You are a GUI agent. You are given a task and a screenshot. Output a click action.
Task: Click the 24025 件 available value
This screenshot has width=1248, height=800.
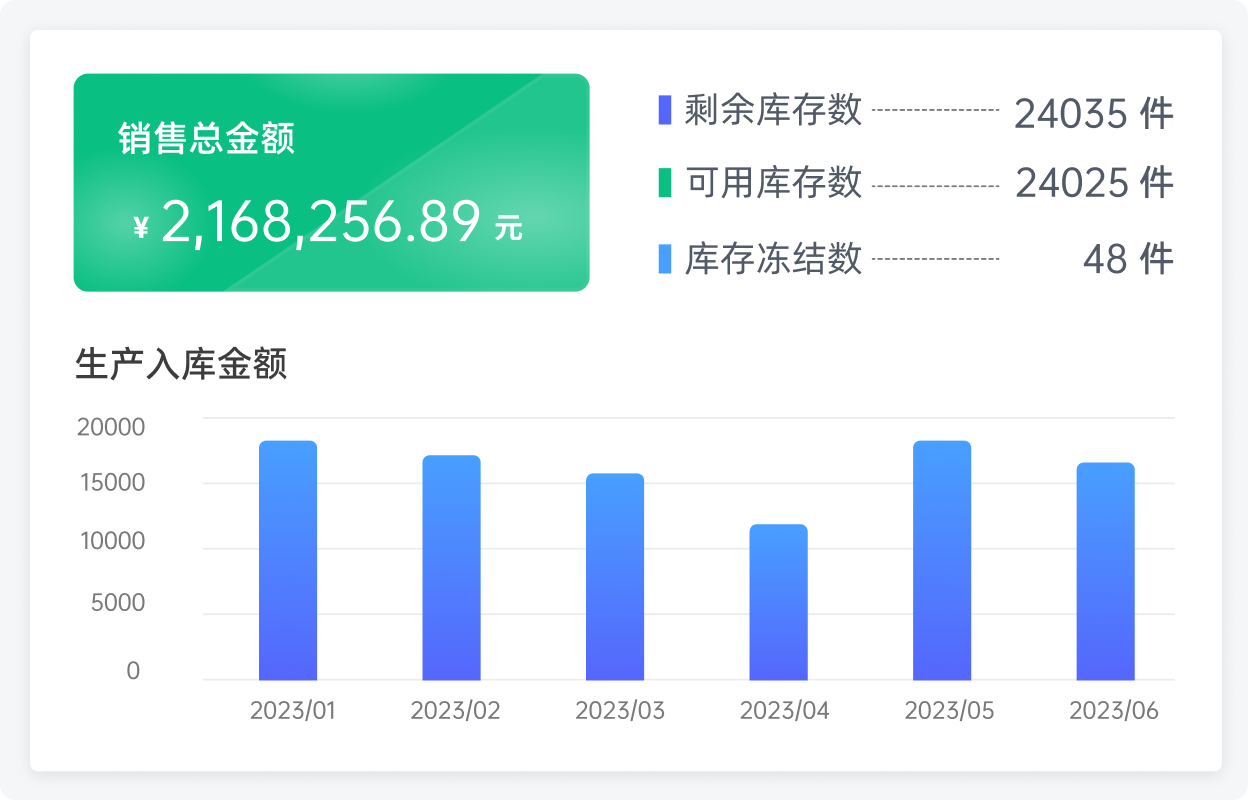coord(1094,184)
